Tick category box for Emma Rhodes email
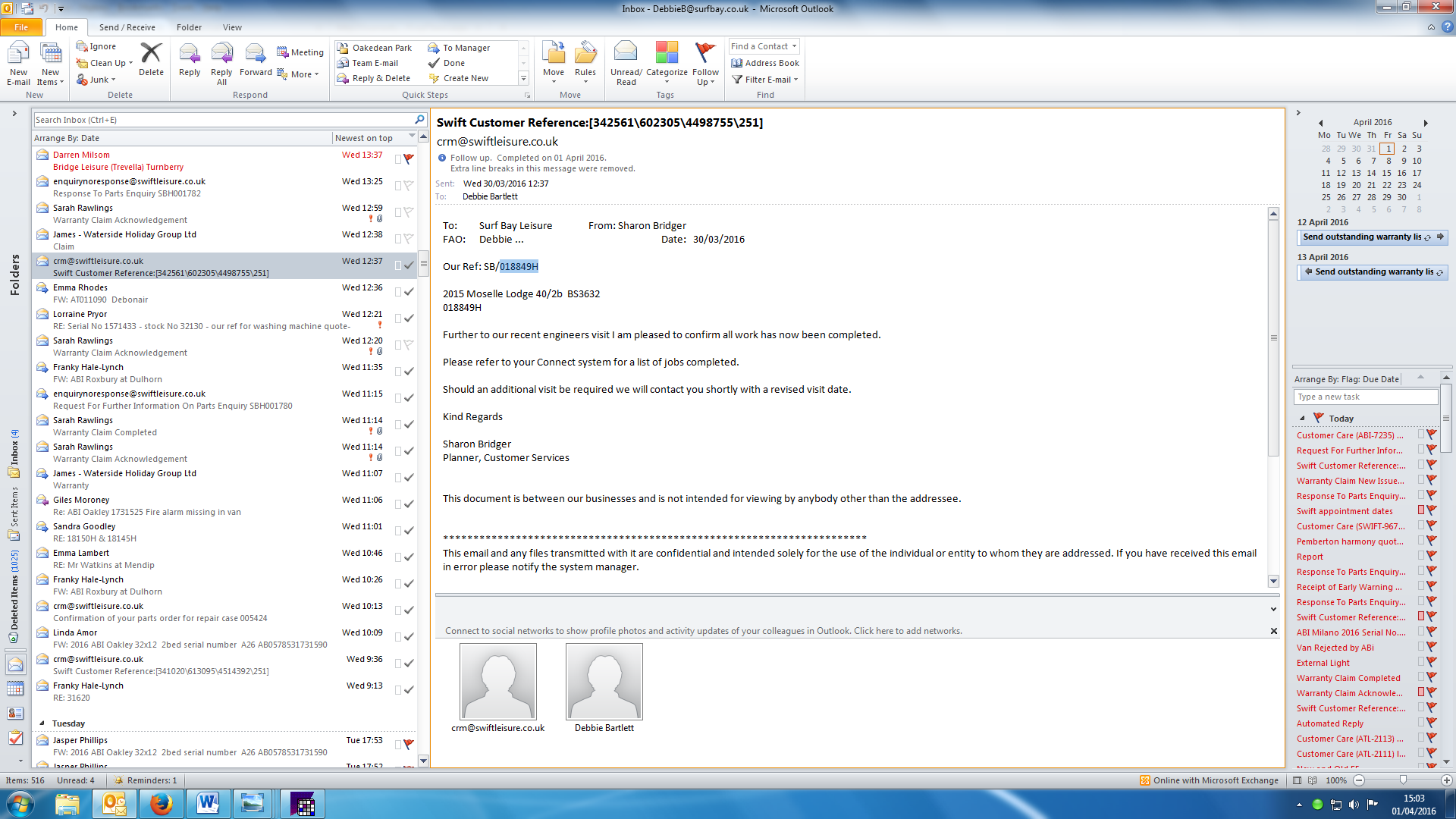This screenshot has height=819, width=1456. 398,291
